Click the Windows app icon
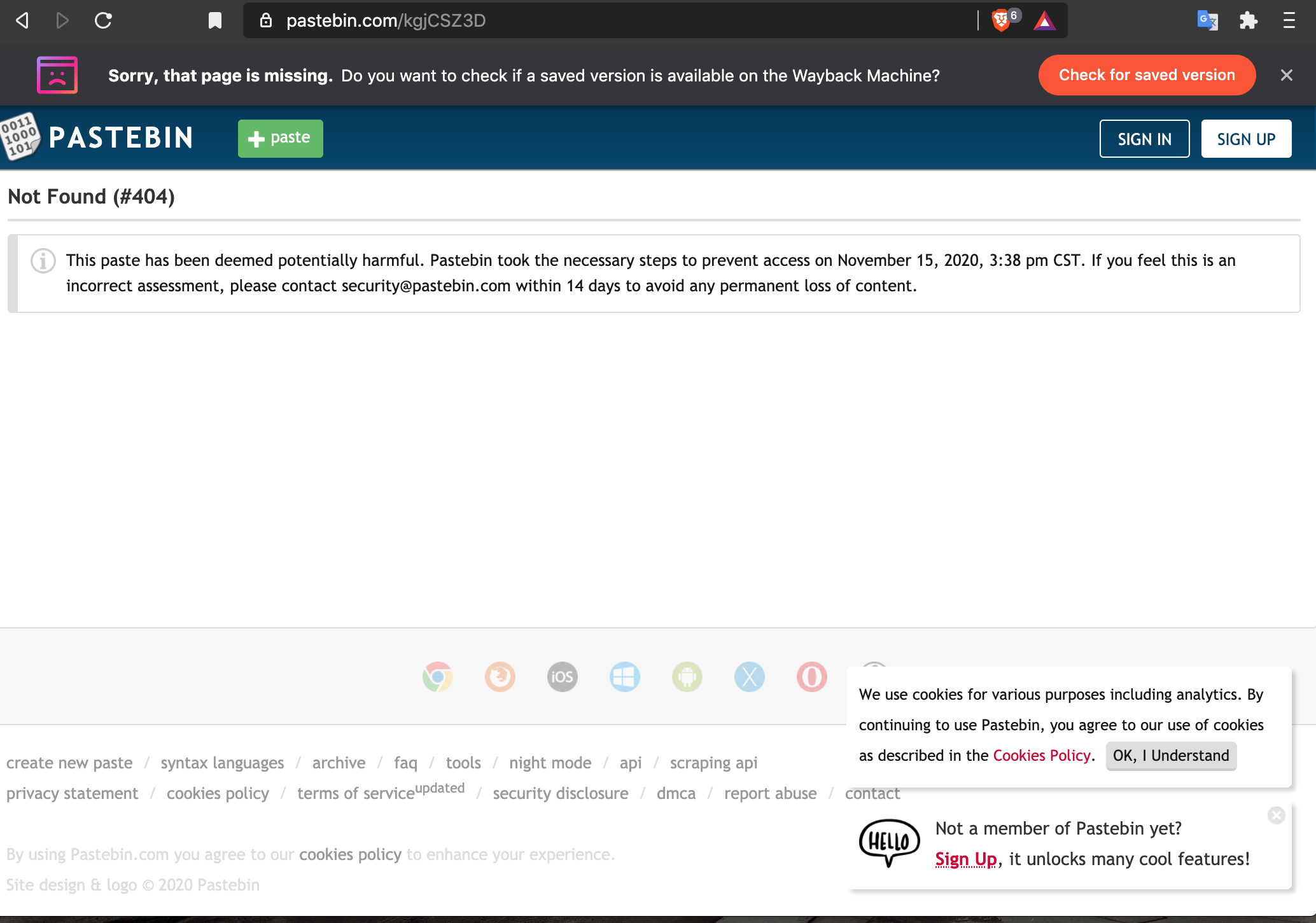Image resolution: width=1316 pixels, height=923 pixels. pyautogui.click(x=625, y=677)
